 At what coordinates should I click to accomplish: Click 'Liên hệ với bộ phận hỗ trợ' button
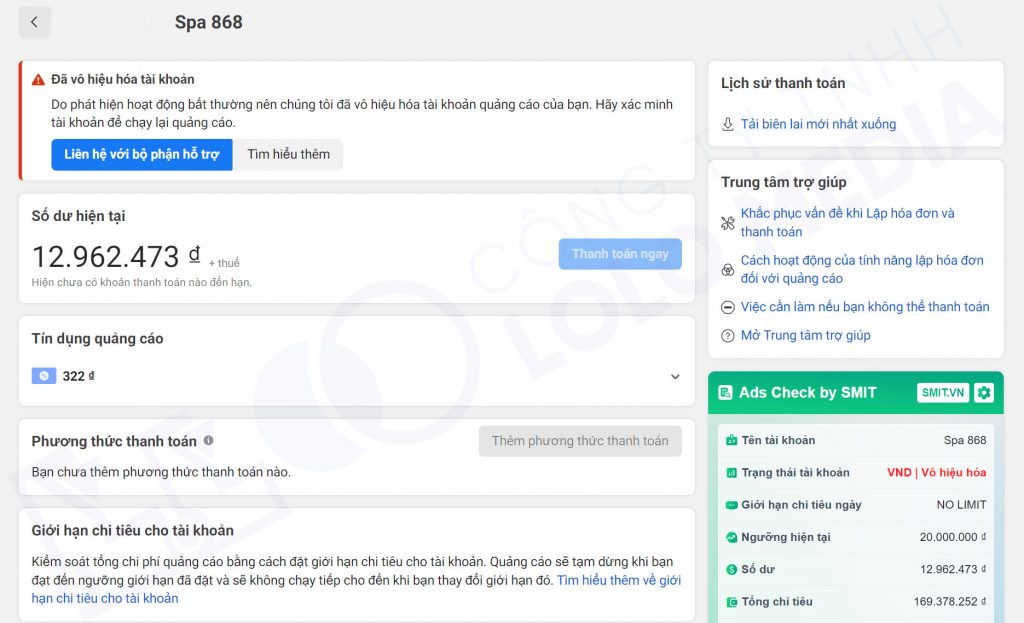coord(142,155)
